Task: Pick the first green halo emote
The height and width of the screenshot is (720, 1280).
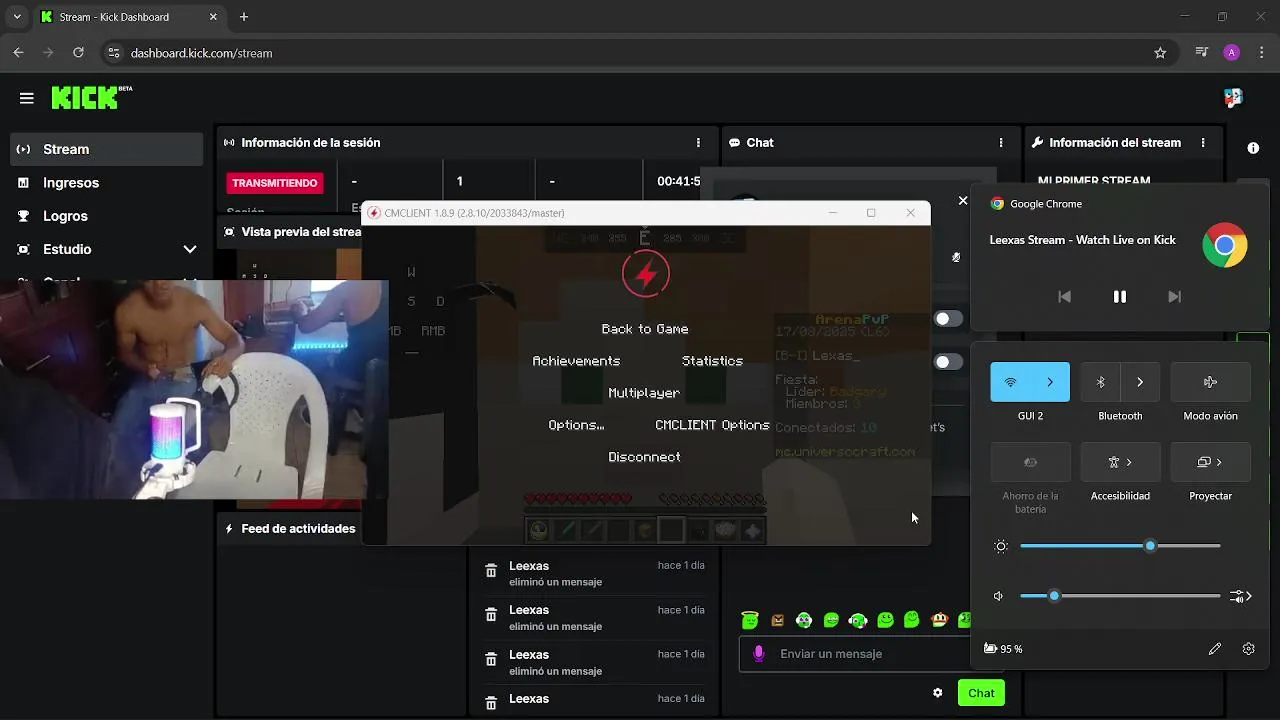Action: [x=750, y=620]
